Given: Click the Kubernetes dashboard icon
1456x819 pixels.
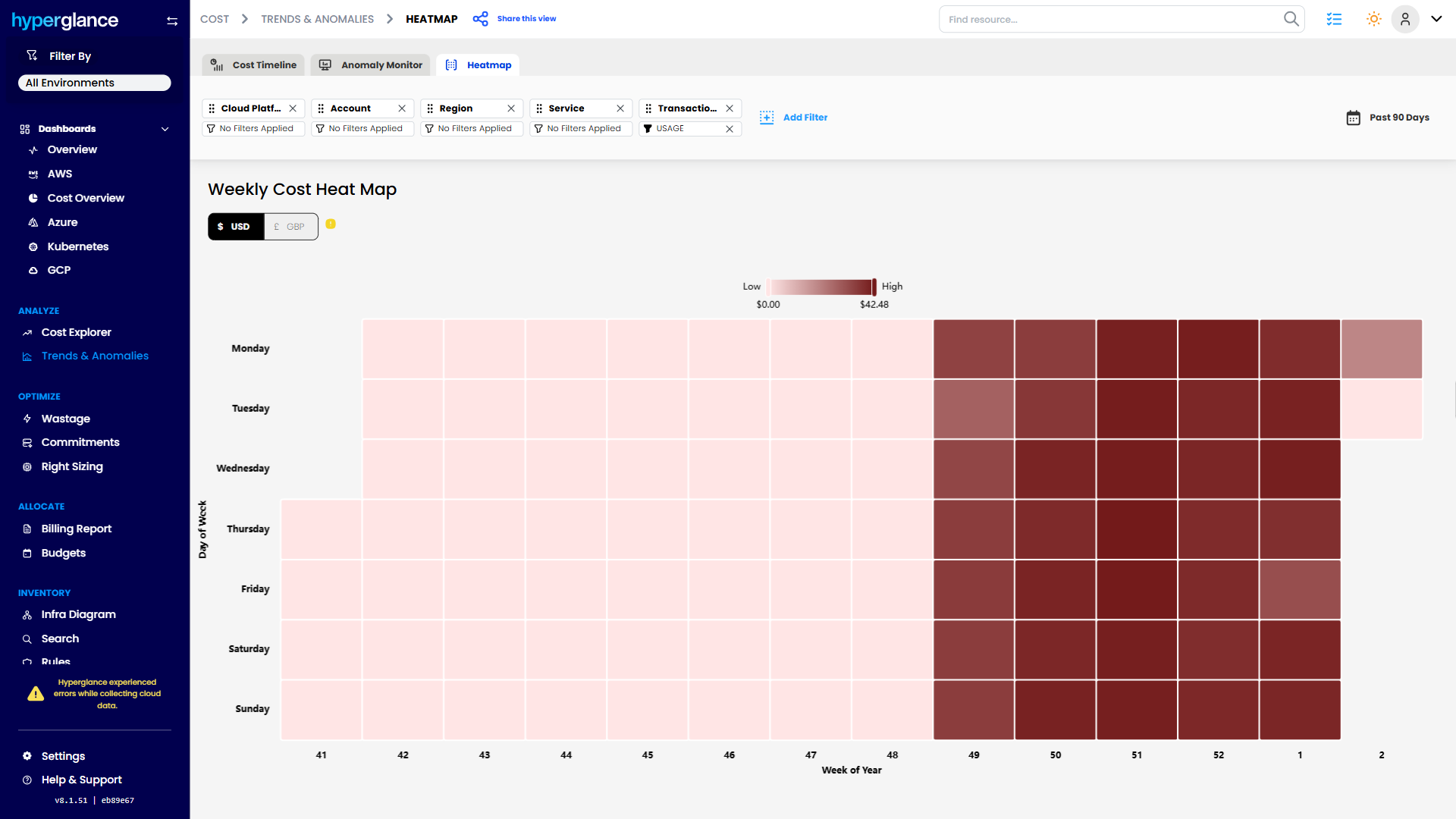Looking at the screenshot, I should coord(32,246).
